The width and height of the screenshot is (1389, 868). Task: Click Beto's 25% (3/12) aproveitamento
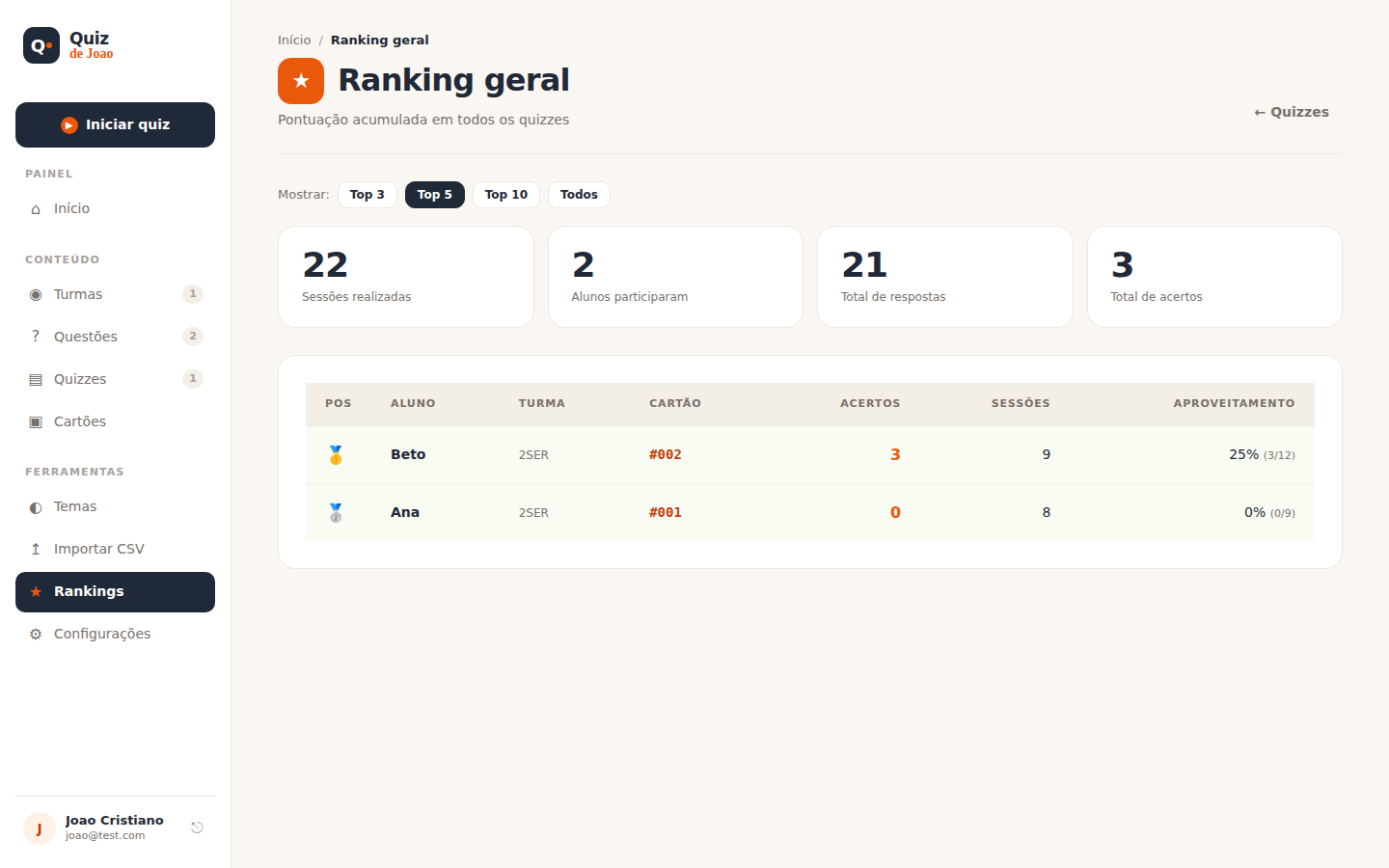coord(1262,455)
